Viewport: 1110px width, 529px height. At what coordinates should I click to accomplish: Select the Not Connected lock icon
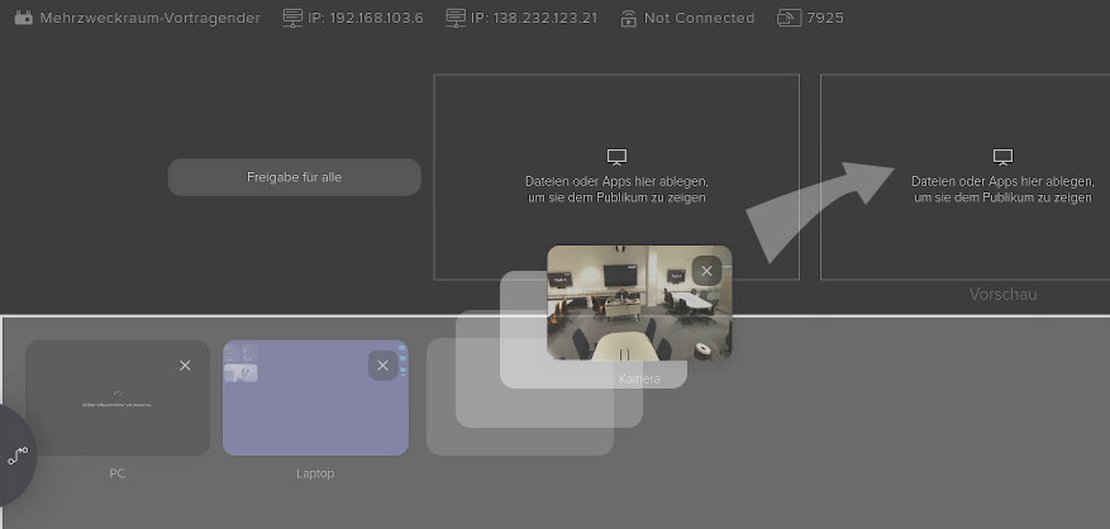point(628,18)
